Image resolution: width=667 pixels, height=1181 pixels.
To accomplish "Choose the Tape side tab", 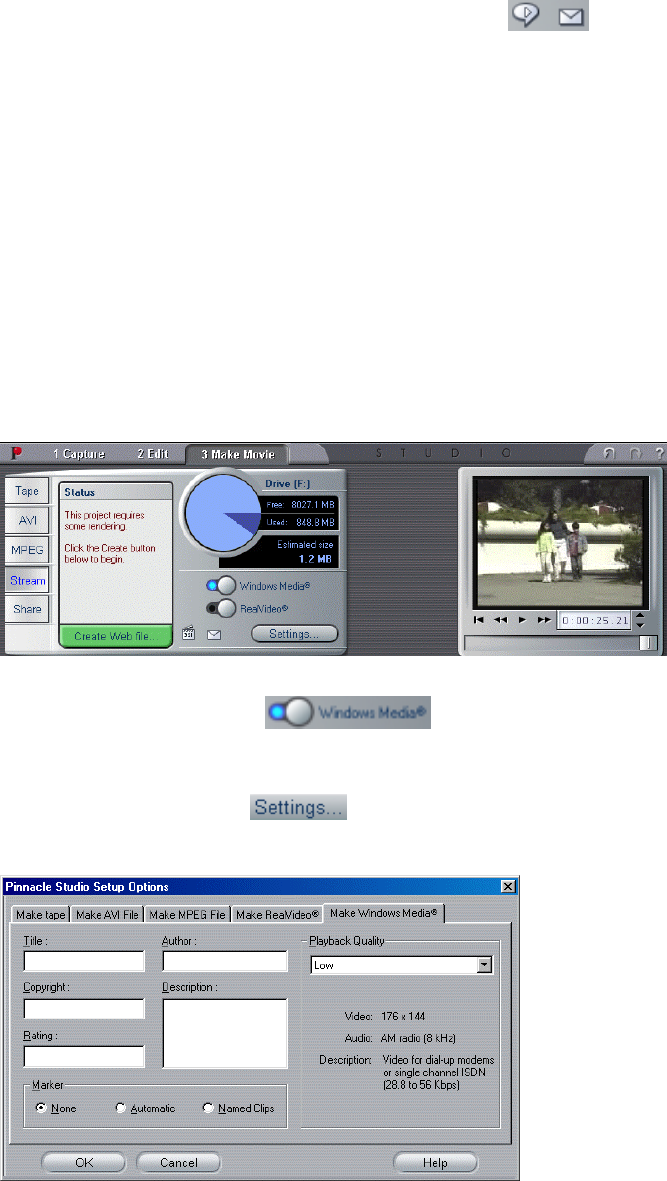I will coord(27,491).
